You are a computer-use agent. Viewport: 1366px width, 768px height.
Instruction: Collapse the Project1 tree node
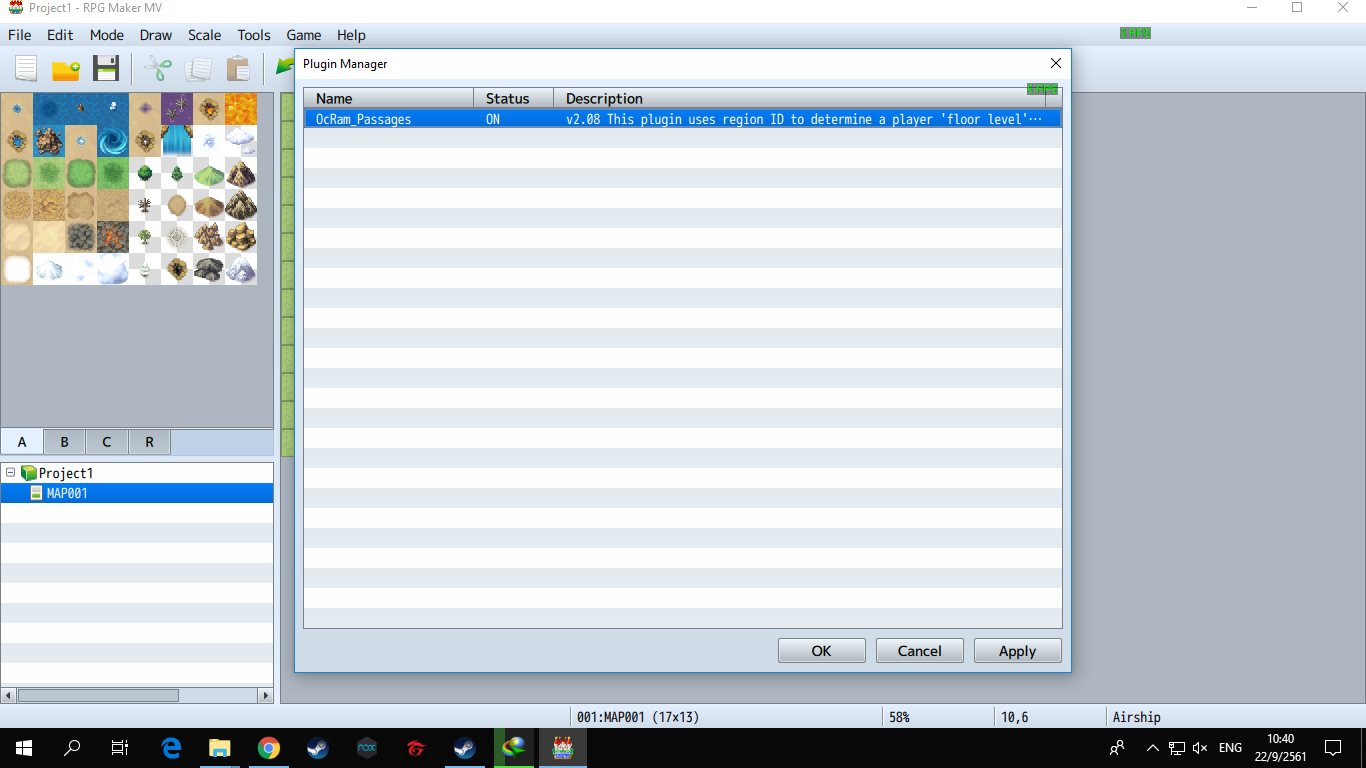coord(10,473)
